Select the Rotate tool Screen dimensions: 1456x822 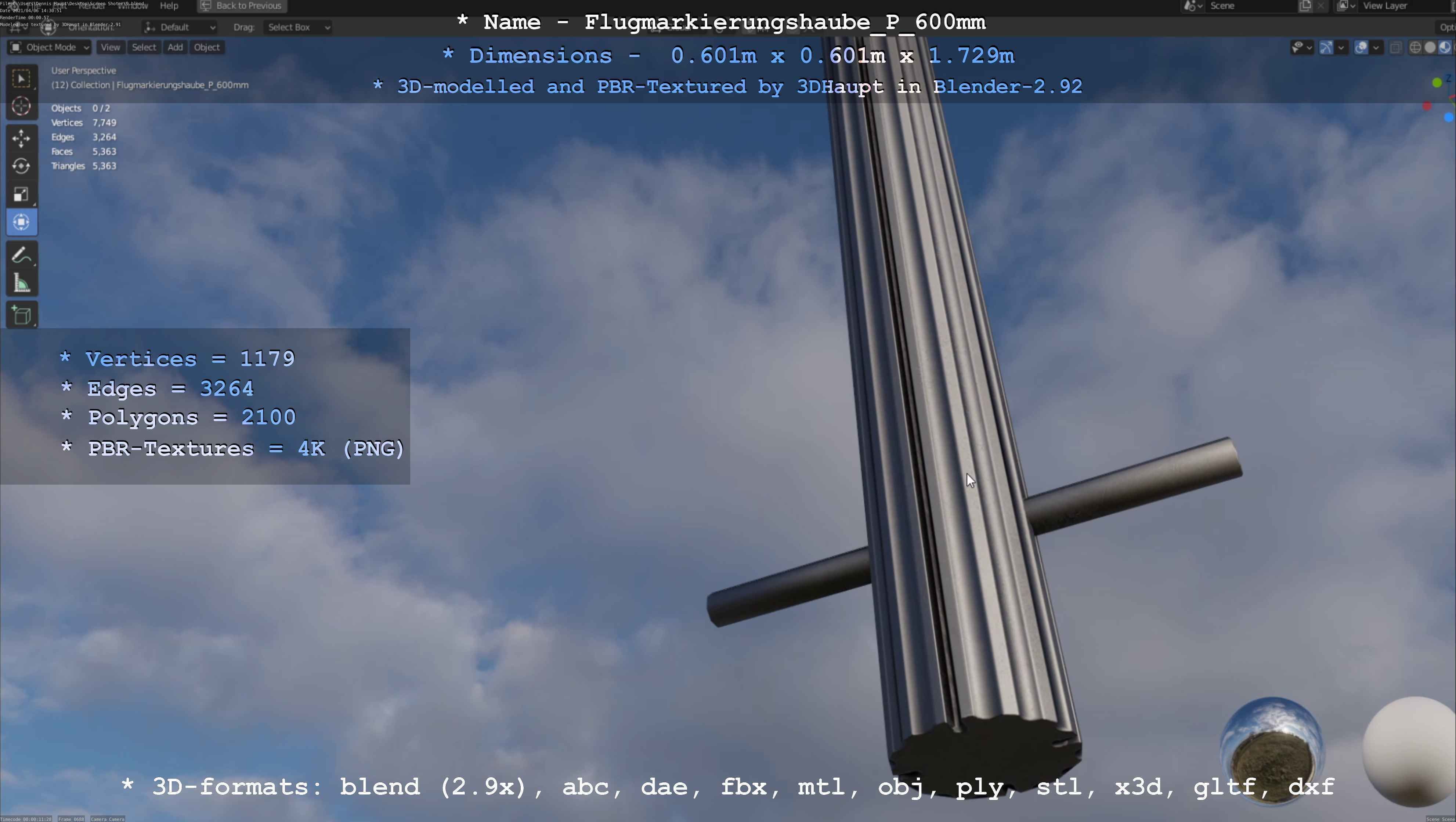tap(21, 166)
